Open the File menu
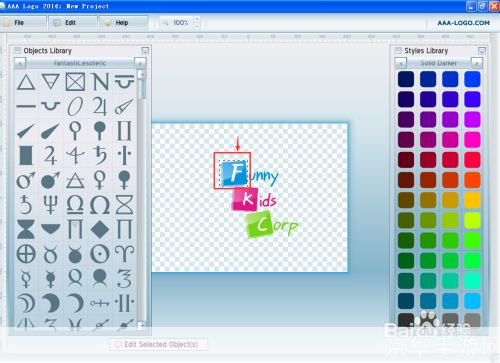This screenshot has height=363, width=500. (x=23, y=23)
